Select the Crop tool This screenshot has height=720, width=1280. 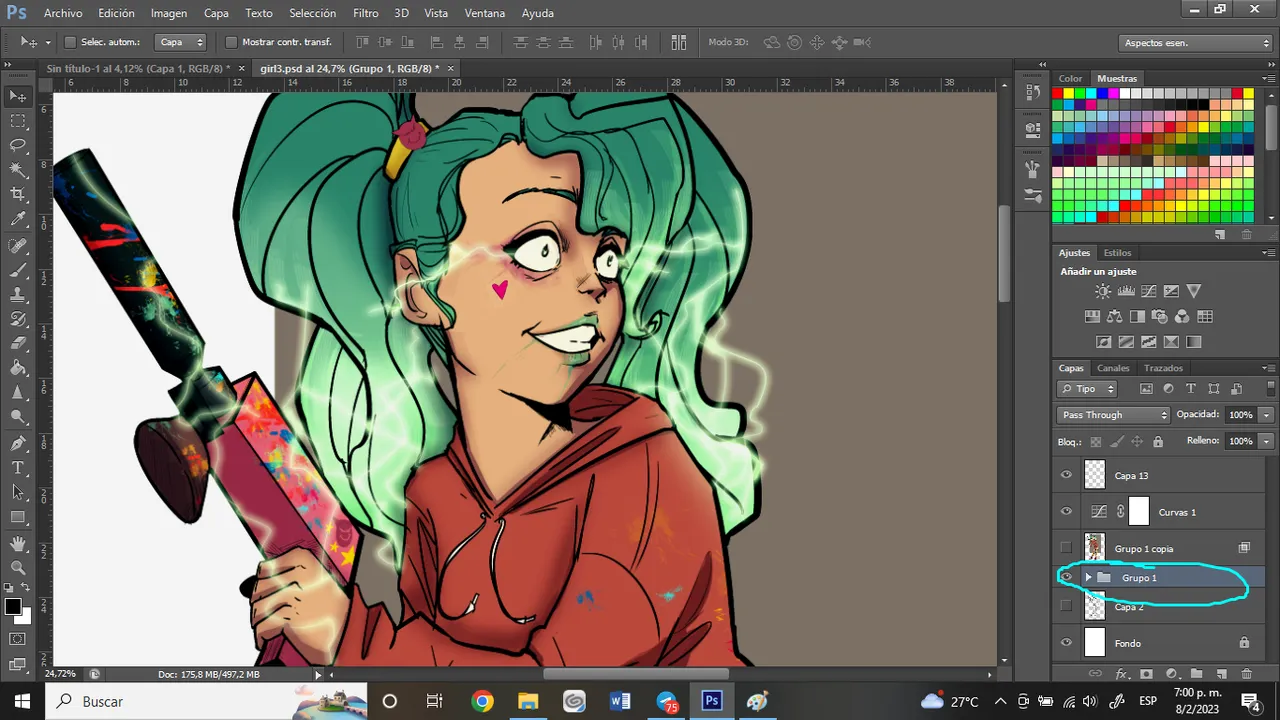(18, 195)
